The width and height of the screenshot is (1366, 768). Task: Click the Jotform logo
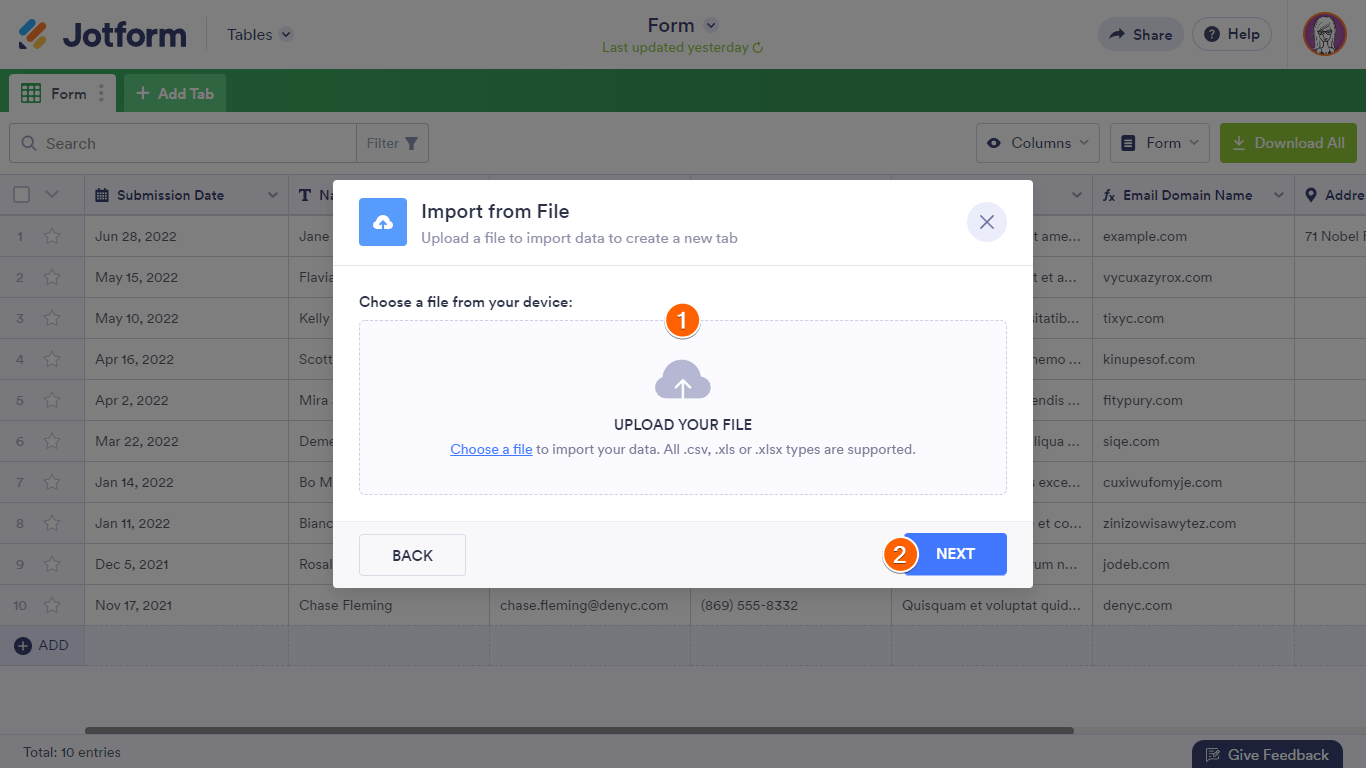tap(103, 34)
